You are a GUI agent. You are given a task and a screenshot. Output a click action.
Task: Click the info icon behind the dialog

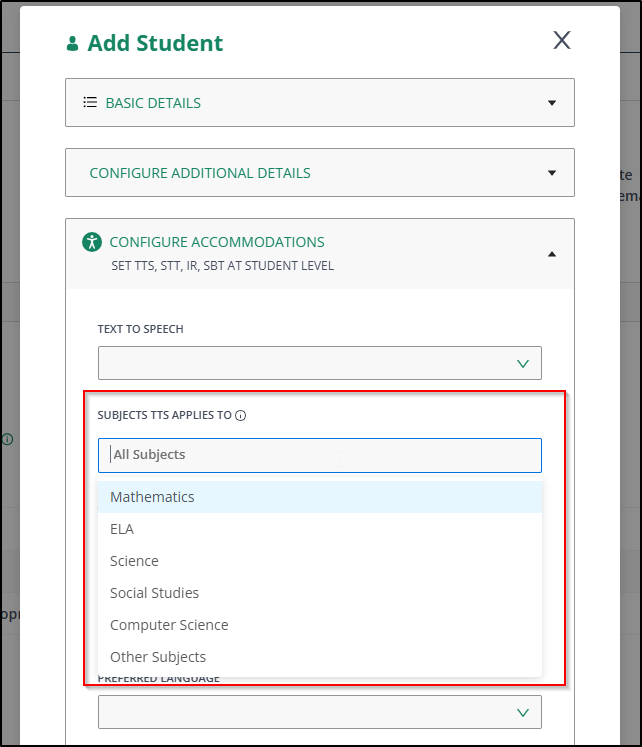tap(8, 439)
